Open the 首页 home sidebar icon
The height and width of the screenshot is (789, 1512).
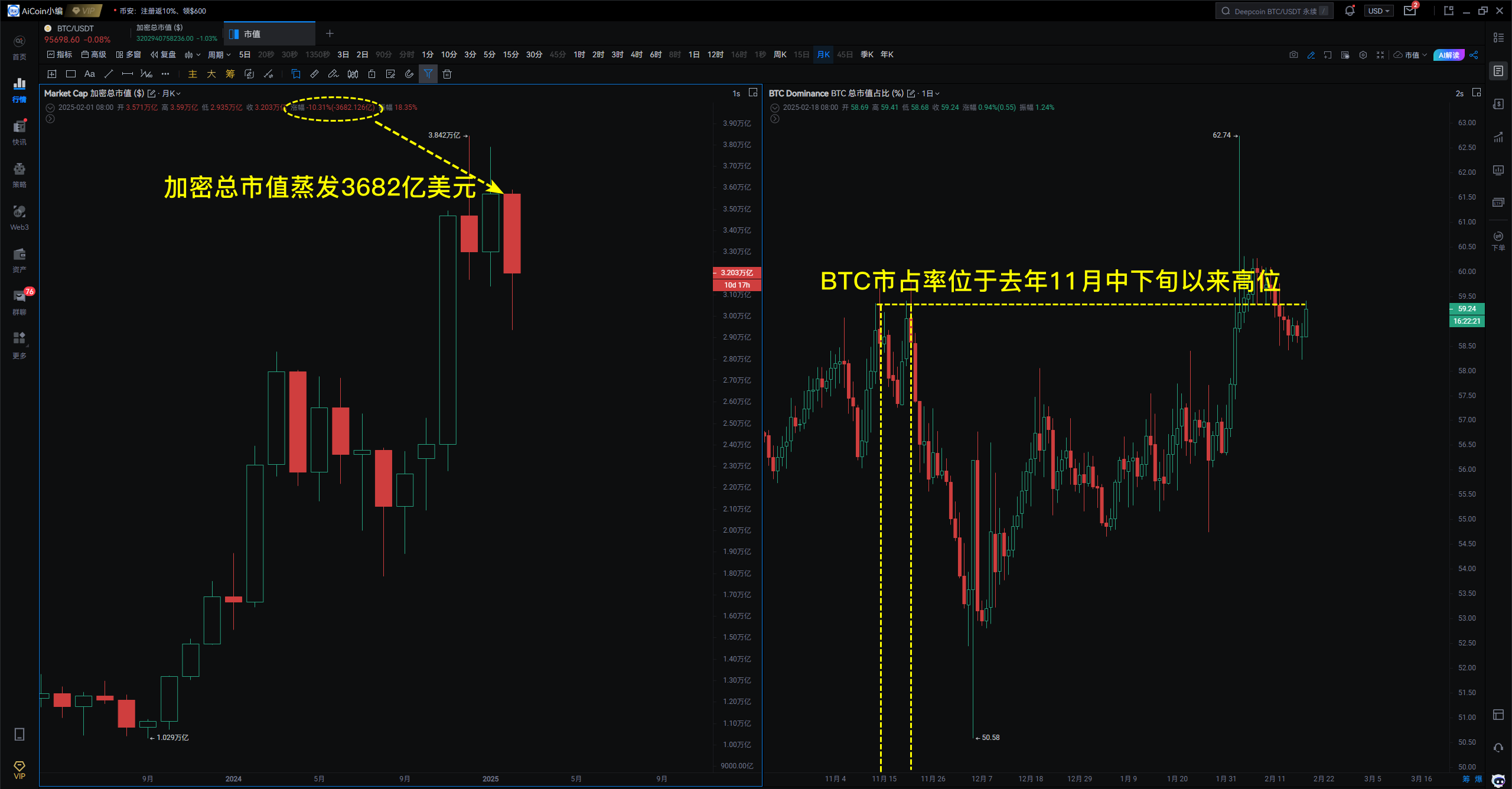[x=19, y=47]
